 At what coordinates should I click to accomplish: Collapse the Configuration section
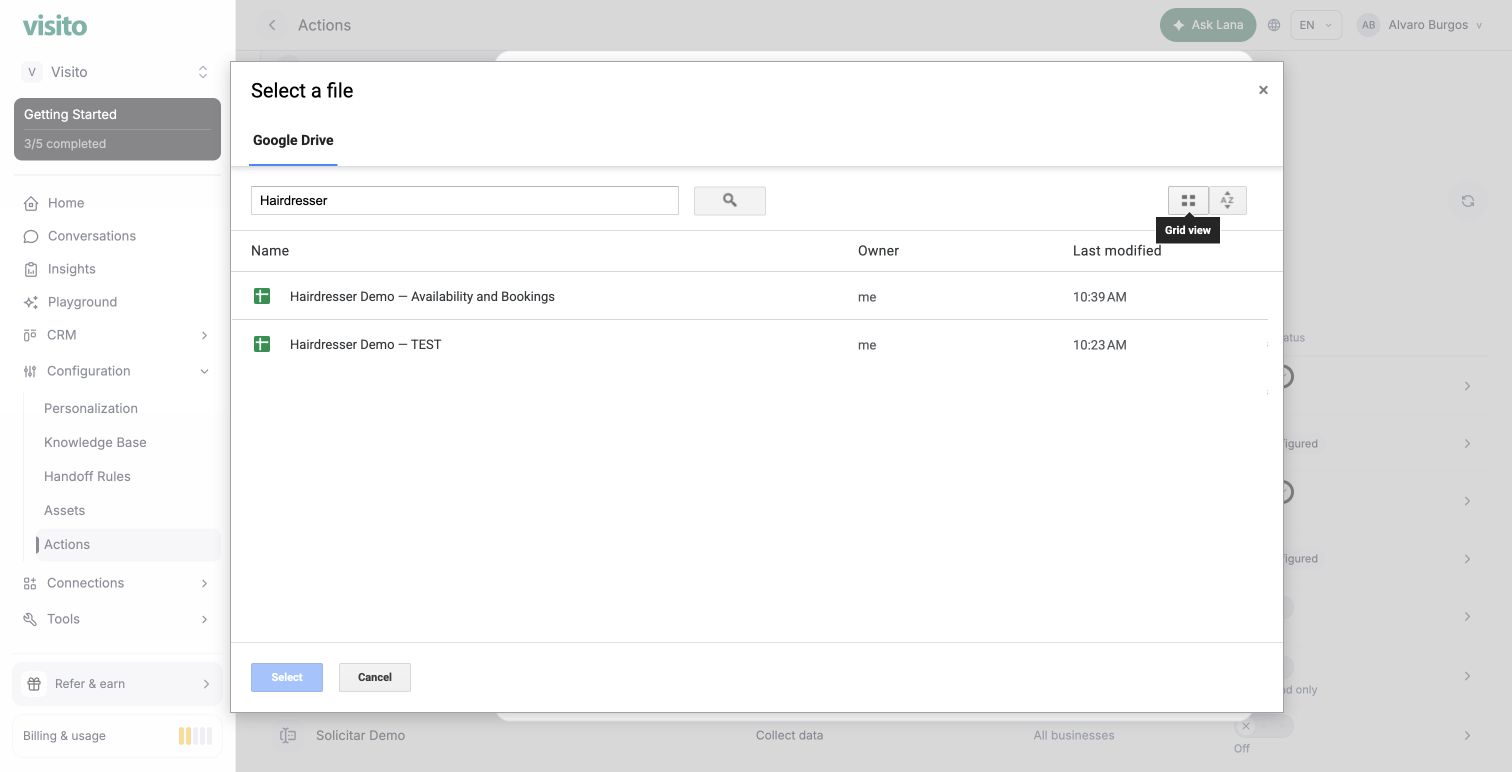point(117,371)
